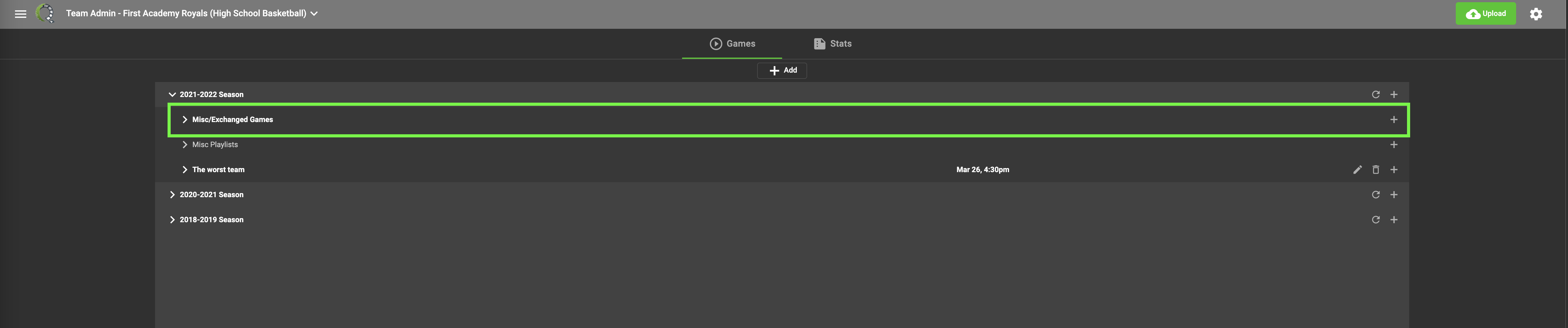Select the Games tab
This screenshot has height=328, width=1568.
point(732,44)
